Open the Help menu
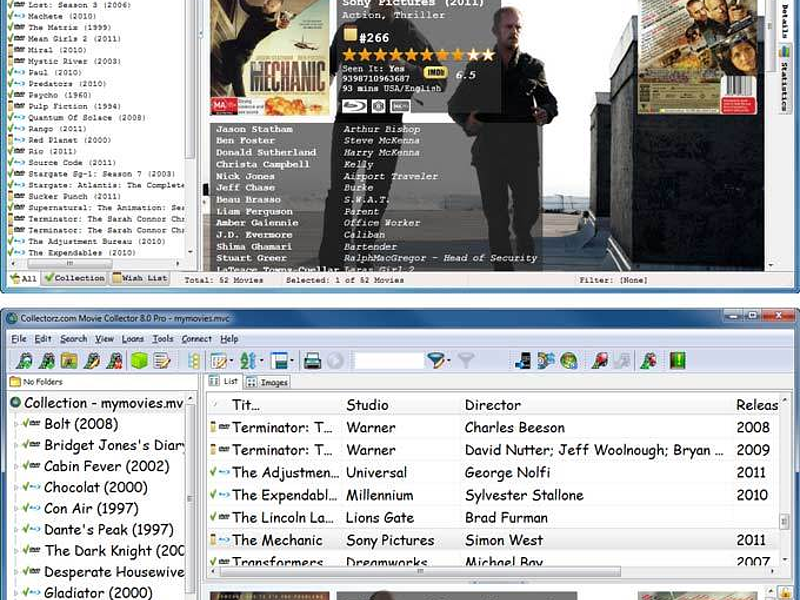The image size is (800, 600). [x=229, y=339]
